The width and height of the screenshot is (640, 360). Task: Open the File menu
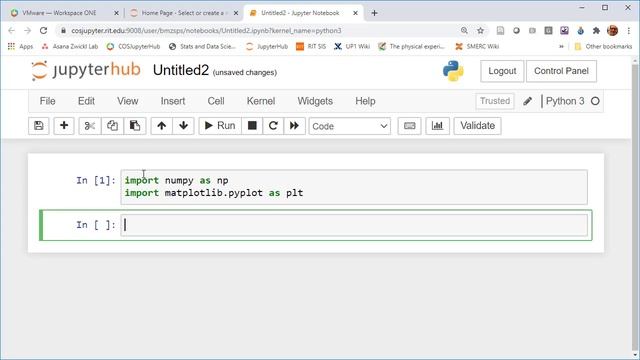click(47, 101)
